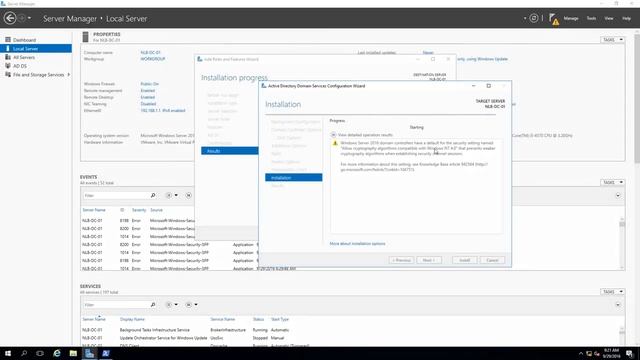Click the File and Storage Services icon
640x360 pixels.
[x=8, y=75]
